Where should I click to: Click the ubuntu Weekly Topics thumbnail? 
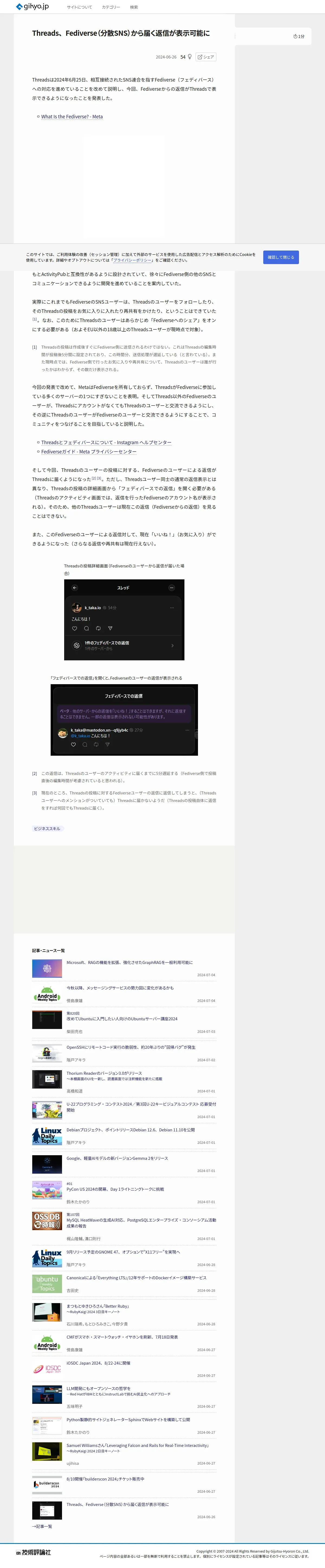47,1284
